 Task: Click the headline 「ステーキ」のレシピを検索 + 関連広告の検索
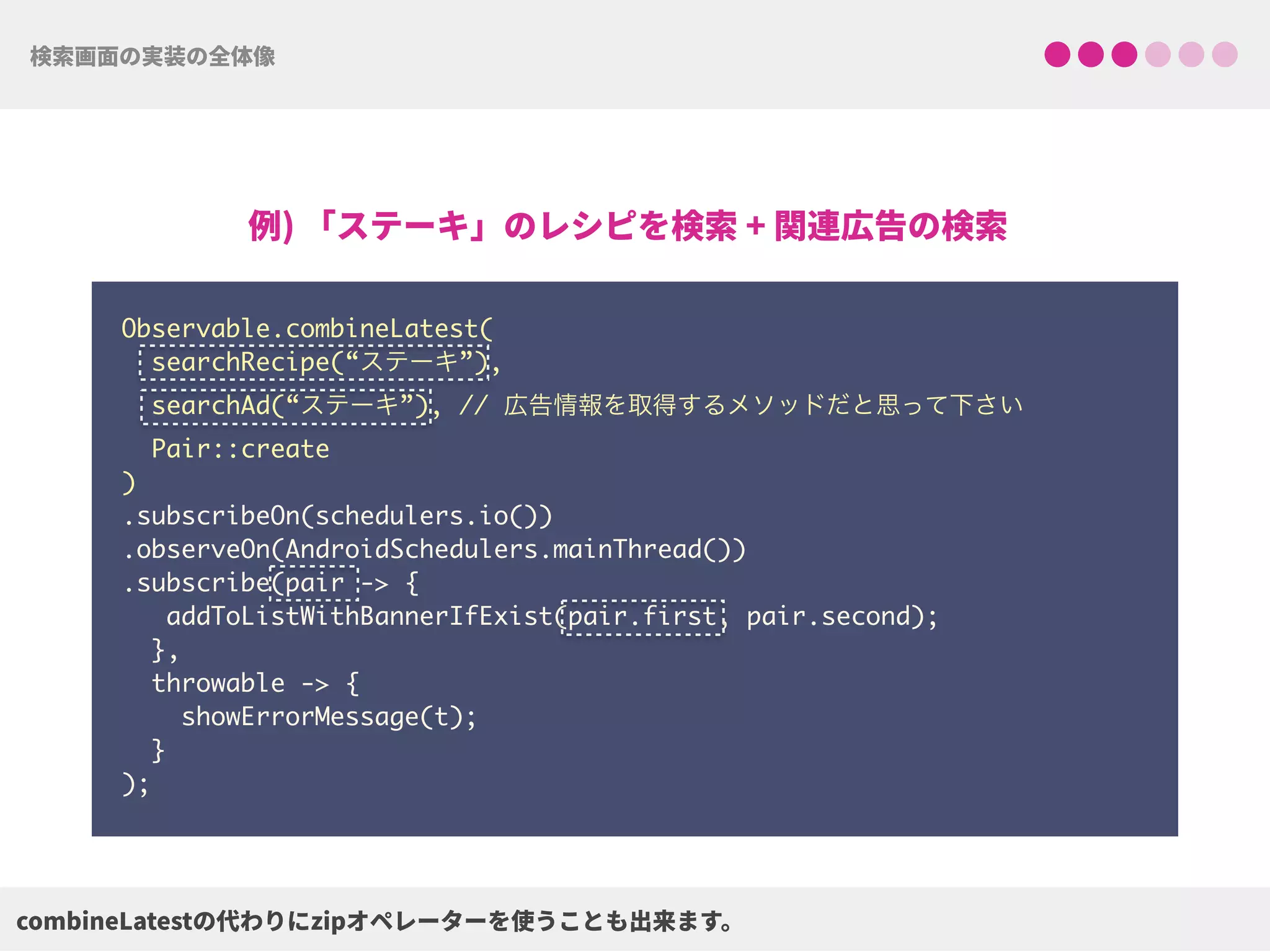(628, 226)
